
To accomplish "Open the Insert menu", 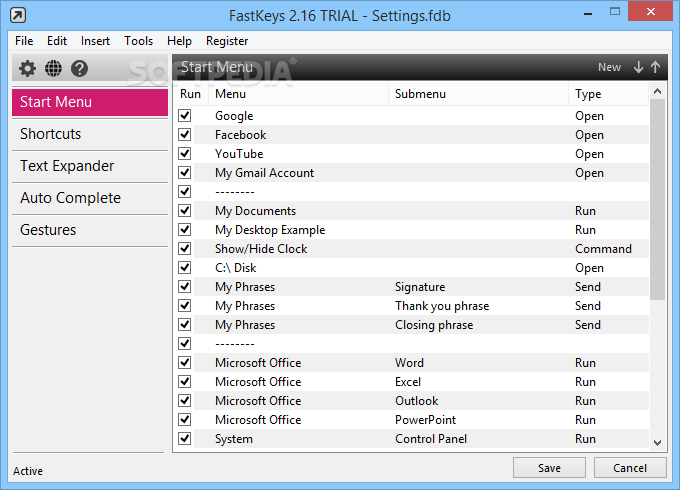I will pyautogui.click(x=95, y=41).
